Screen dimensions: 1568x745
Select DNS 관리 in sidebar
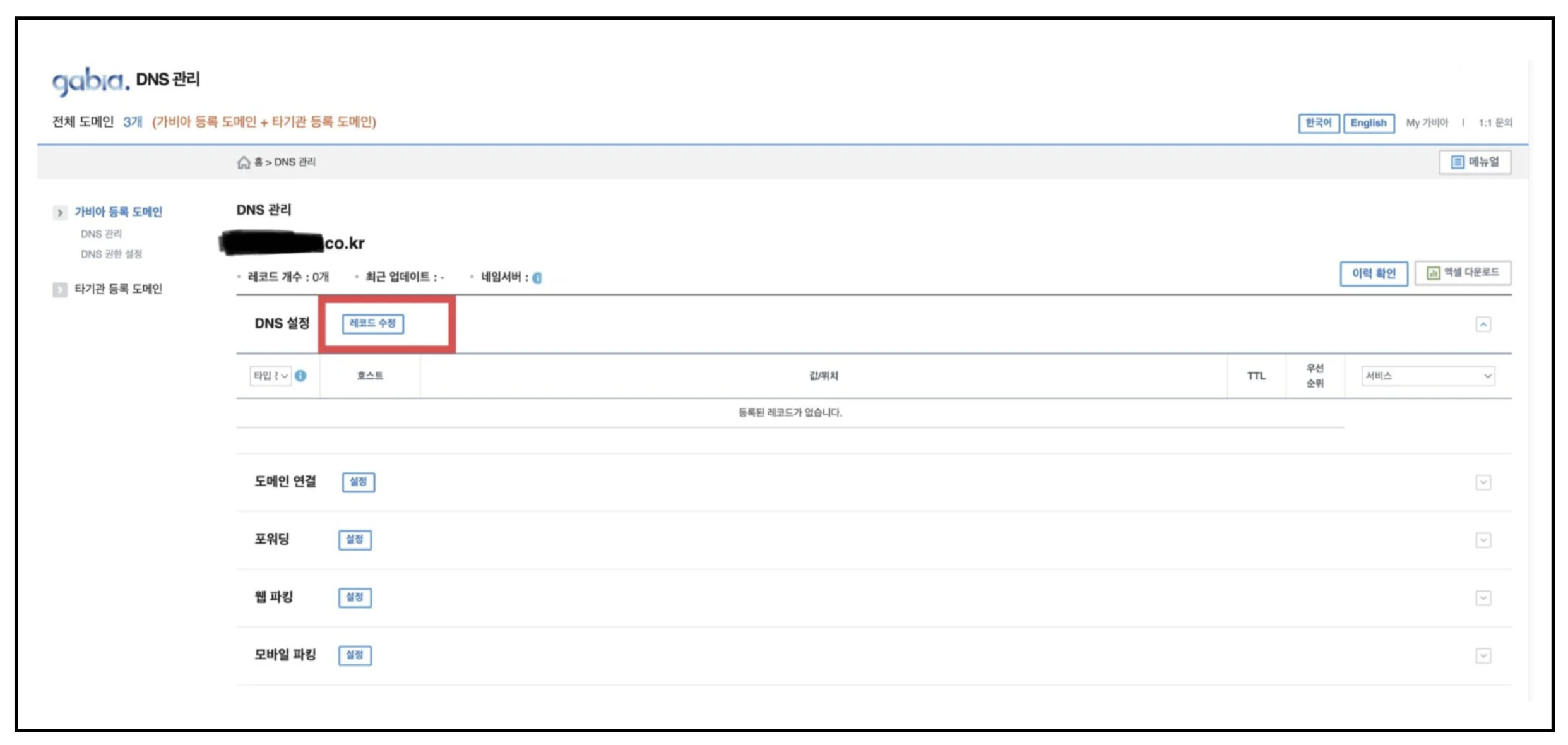point(101,234)
